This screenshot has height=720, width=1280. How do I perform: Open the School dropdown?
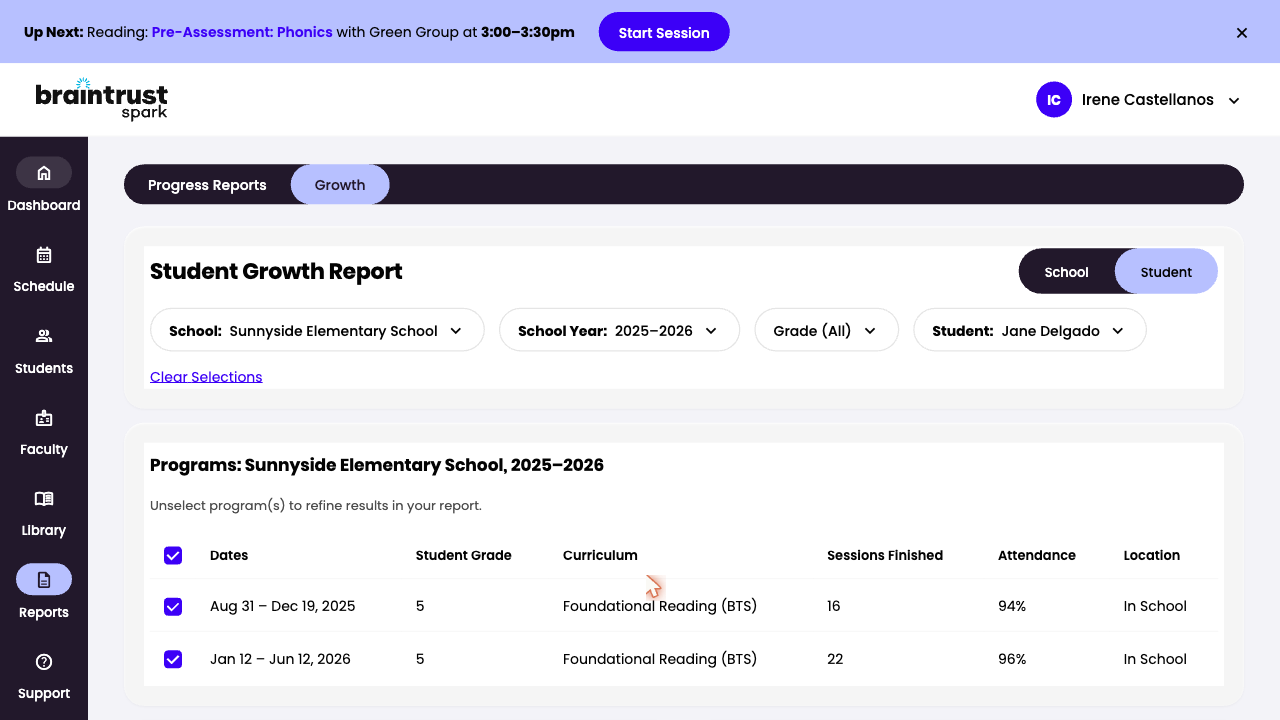[317, 331]
